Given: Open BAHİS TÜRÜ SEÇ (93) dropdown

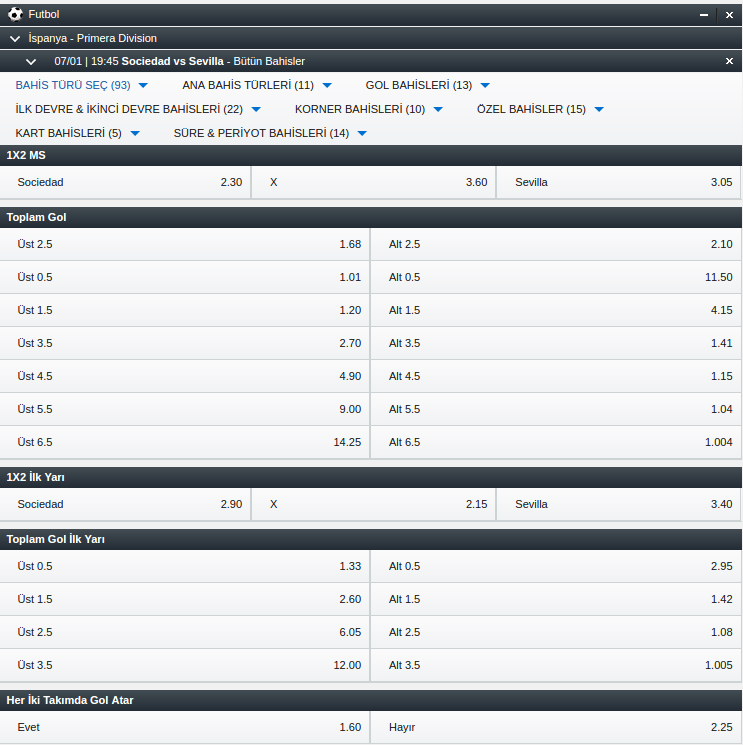Looking at the screenshot, I should 82,85.
